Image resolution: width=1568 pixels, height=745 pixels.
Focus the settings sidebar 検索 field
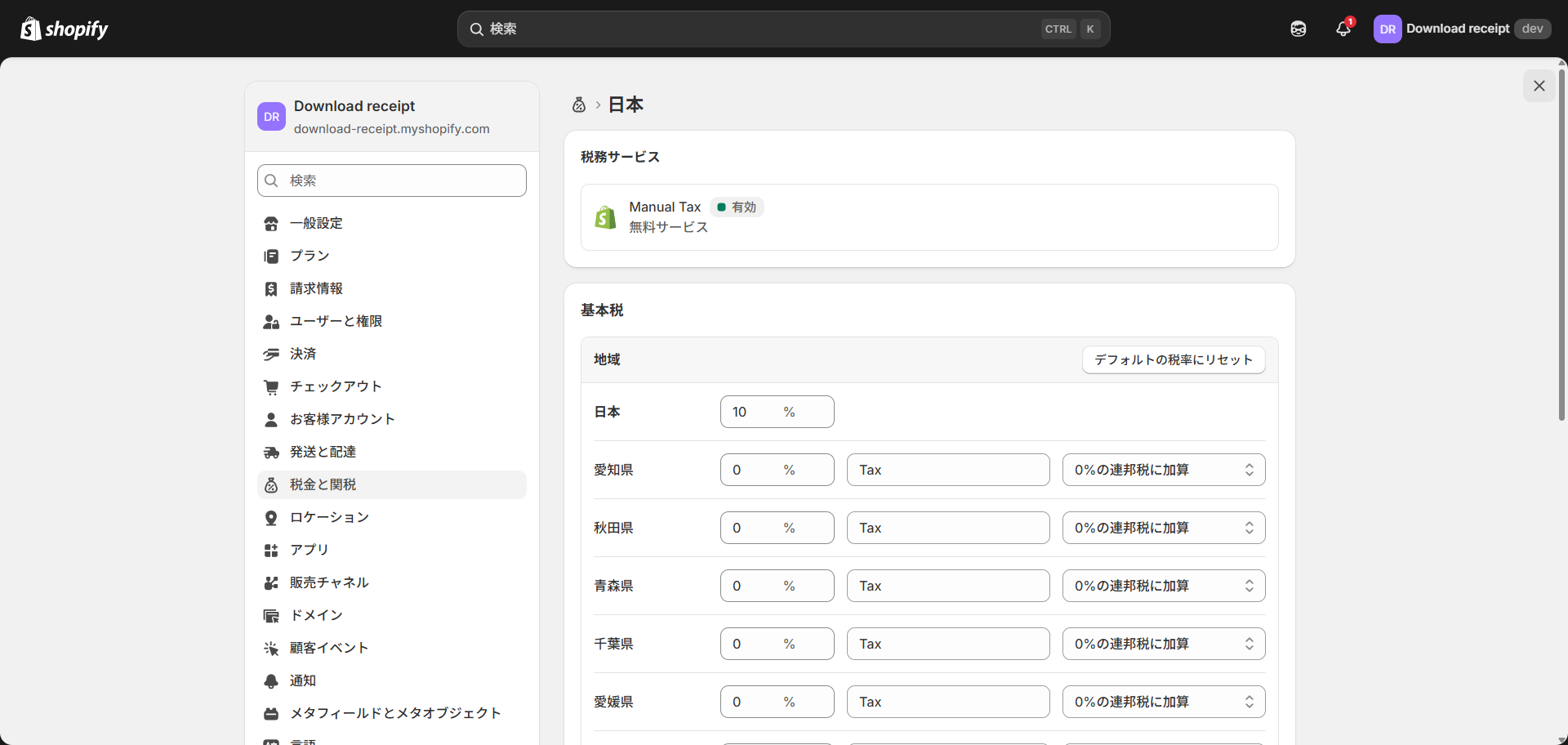click(x=392, y=181)
